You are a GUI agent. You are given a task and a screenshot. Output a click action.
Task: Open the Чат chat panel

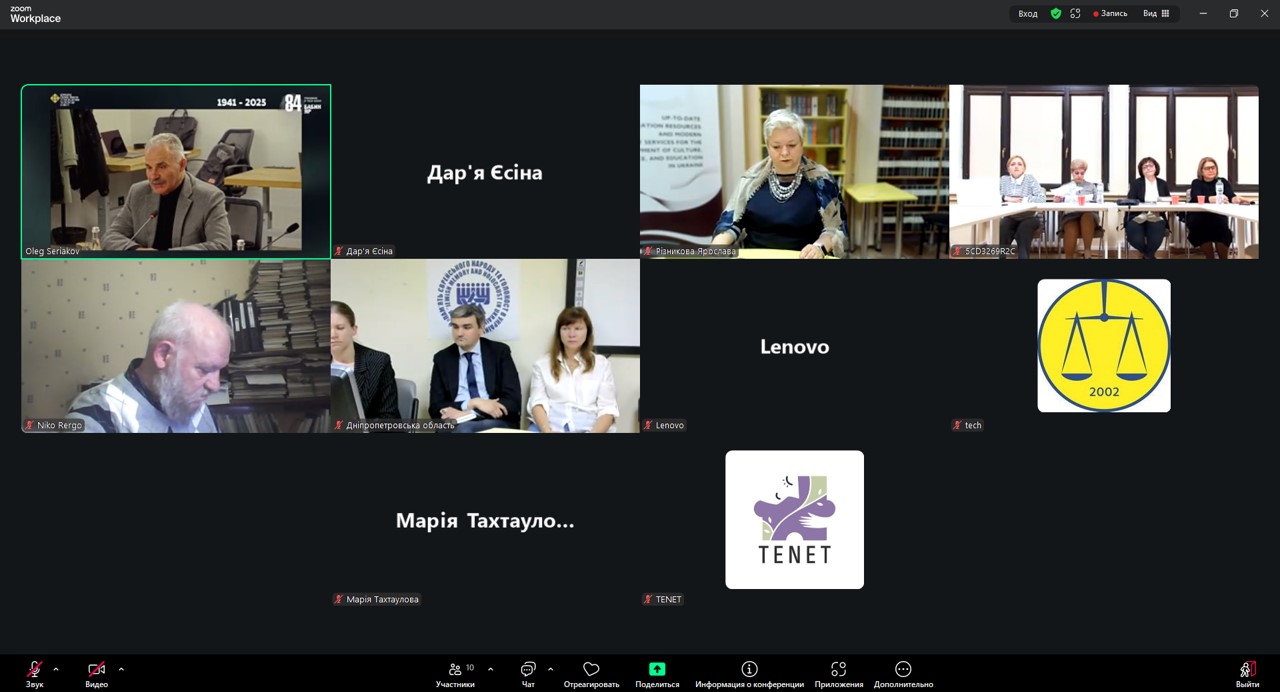click(x=528, y=670)
